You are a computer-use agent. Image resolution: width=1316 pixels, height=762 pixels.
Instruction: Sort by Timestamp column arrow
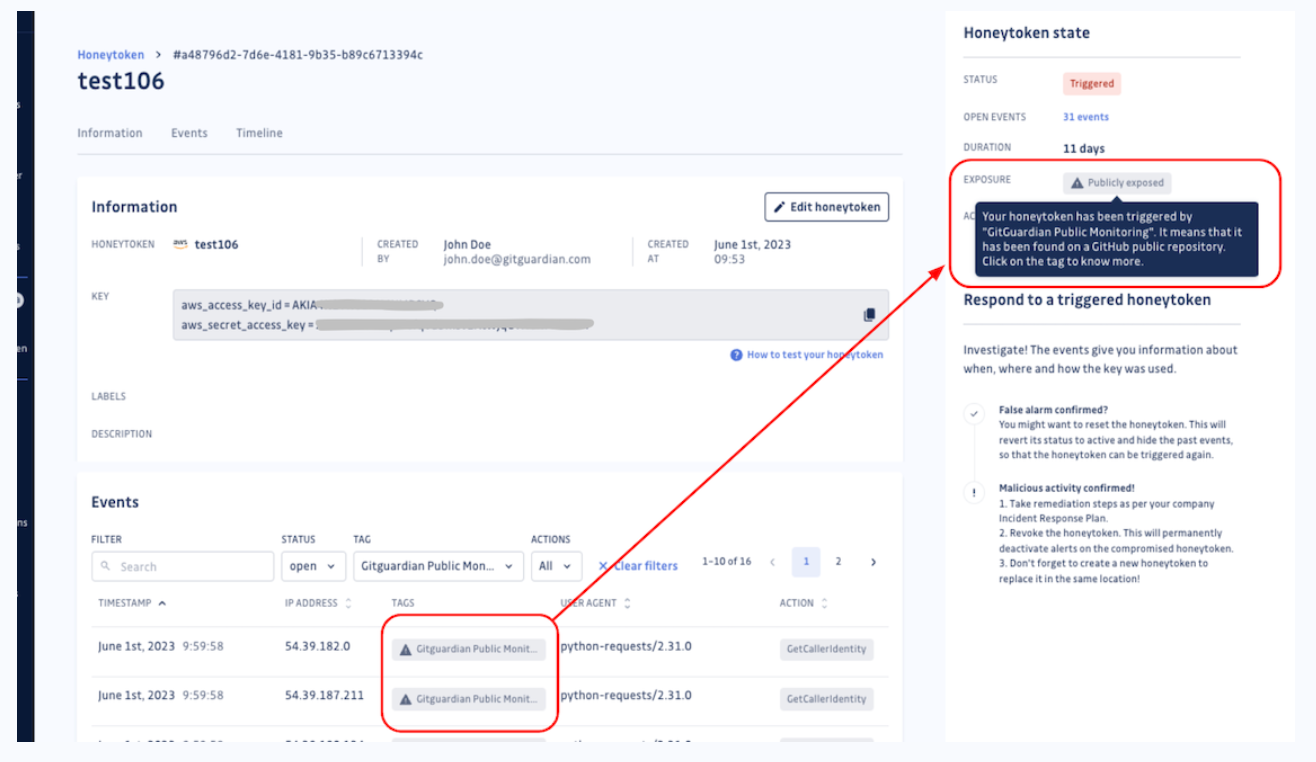(x=162, y=603)
